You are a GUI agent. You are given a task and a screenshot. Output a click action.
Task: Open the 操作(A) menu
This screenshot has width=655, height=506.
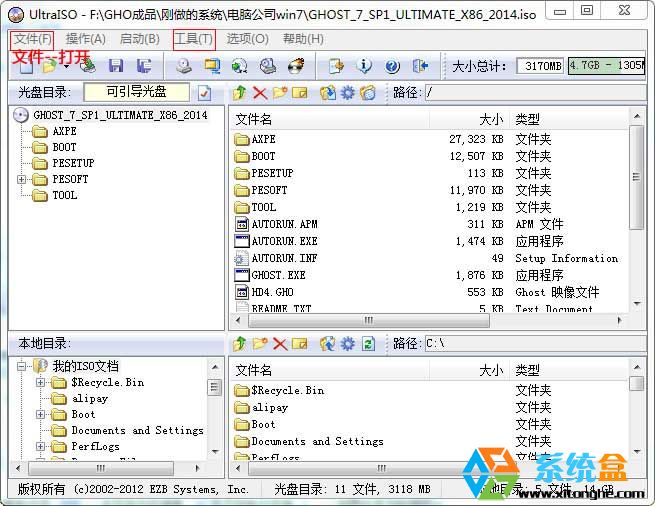tap(86, 39)
